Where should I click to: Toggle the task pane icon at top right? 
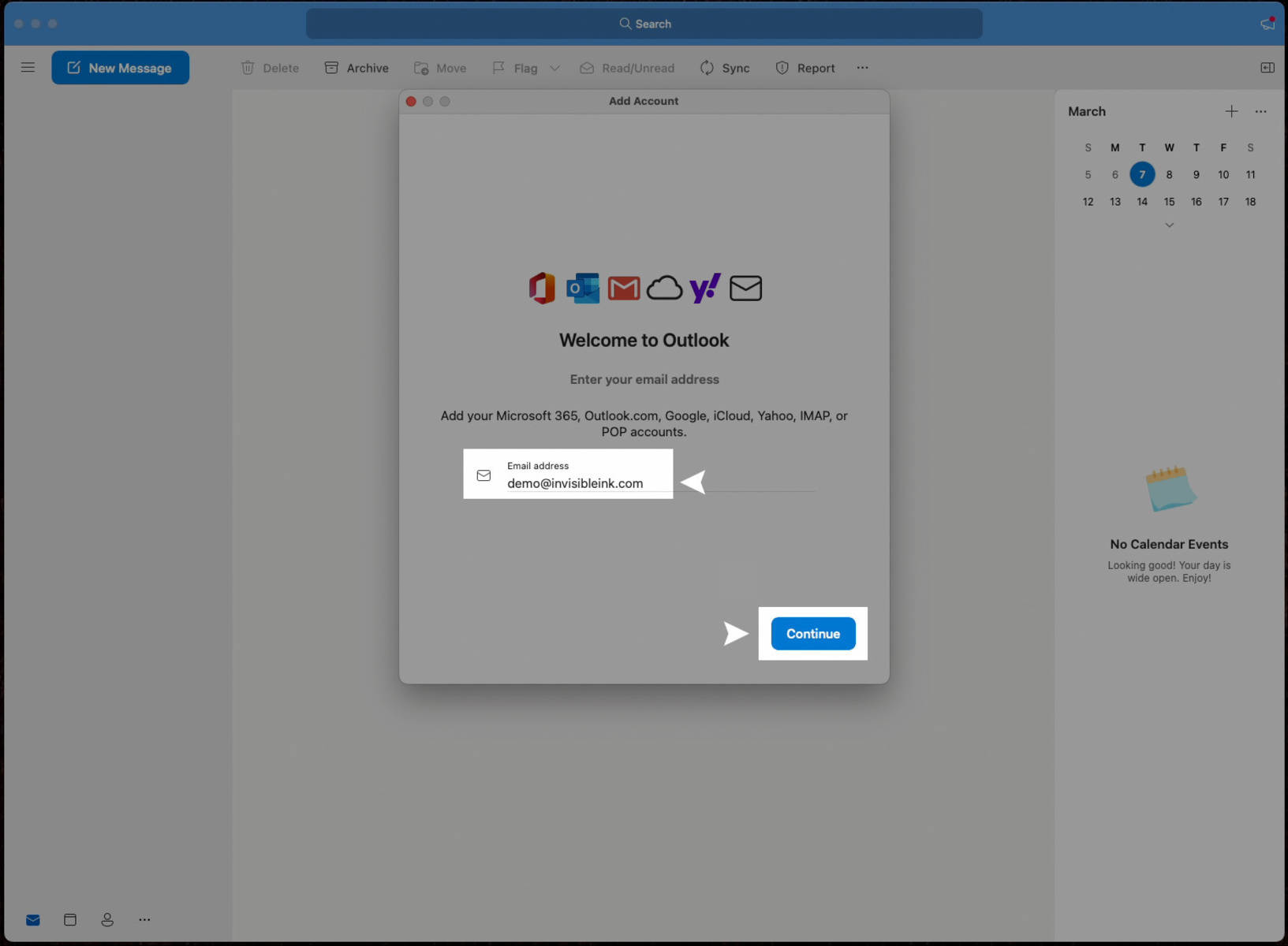[x=1267, y=68]
